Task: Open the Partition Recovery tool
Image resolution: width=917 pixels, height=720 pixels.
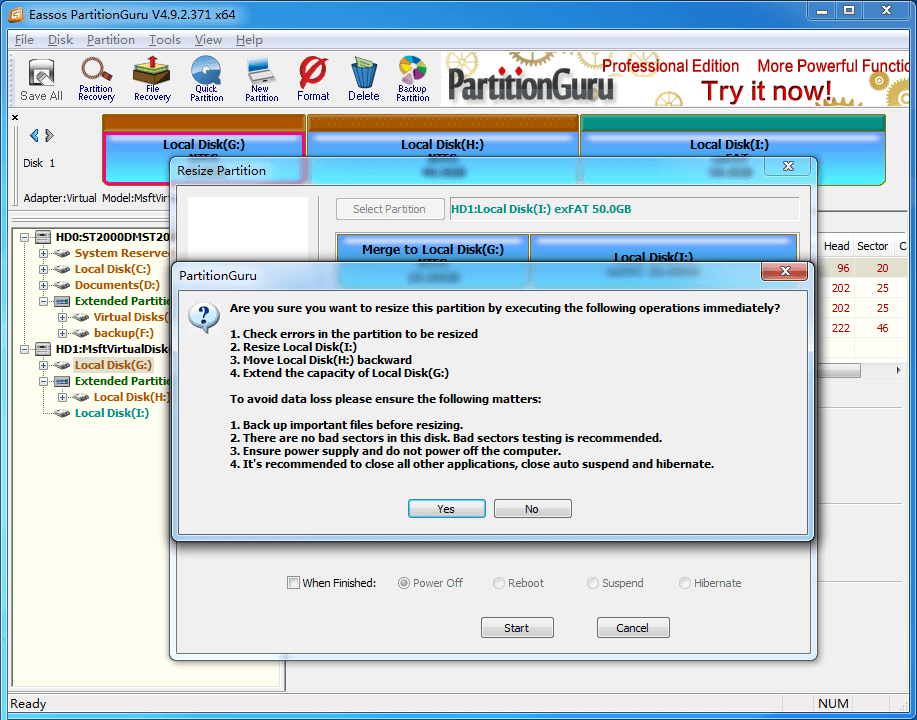Action: [x=96, y=80]
